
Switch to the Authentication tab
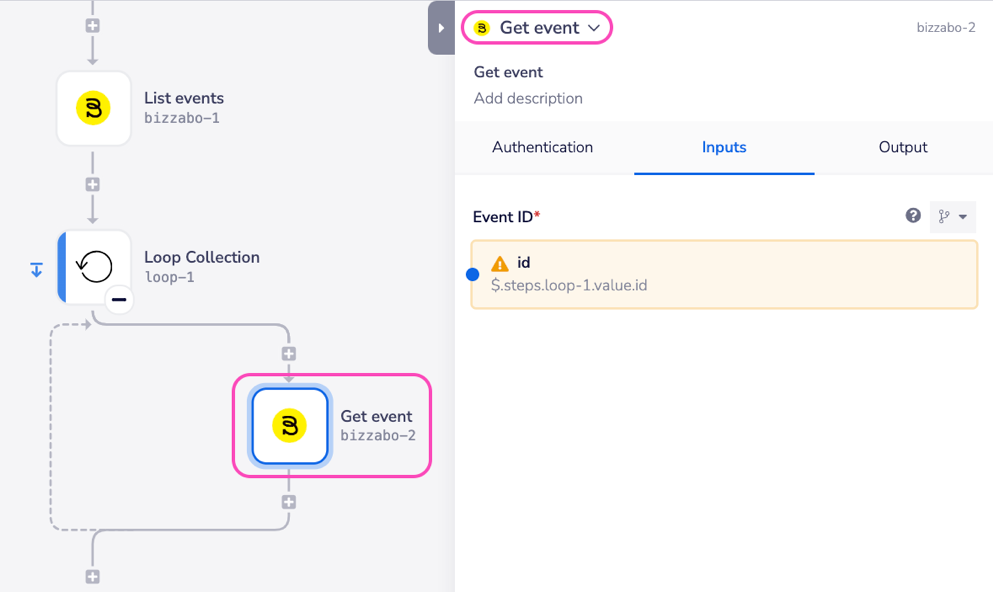[542, 147]
